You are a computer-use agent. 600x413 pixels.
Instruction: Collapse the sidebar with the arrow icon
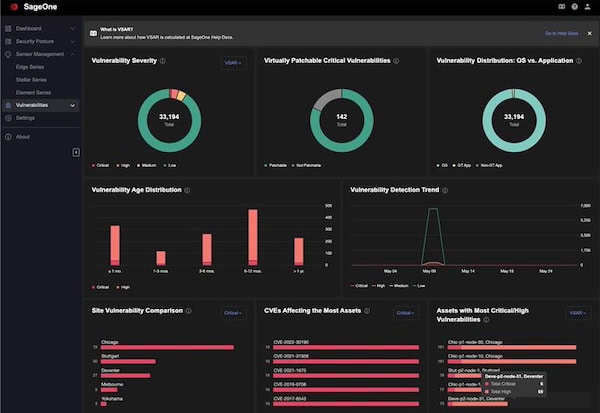(76, 152)
